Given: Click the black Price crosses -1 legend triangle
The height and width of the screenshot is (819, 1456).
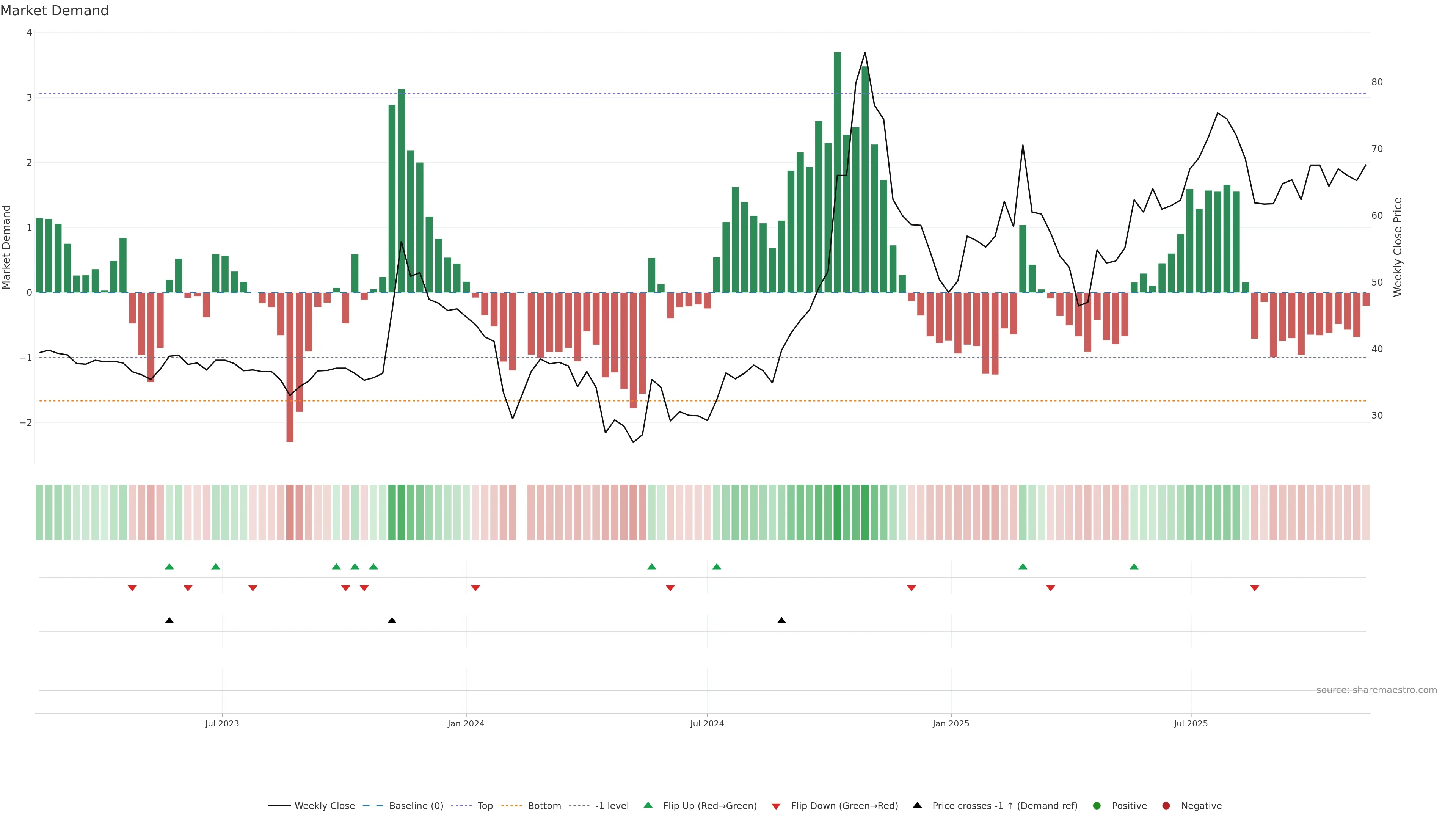Looking at the screenshot, I should 917,805.
